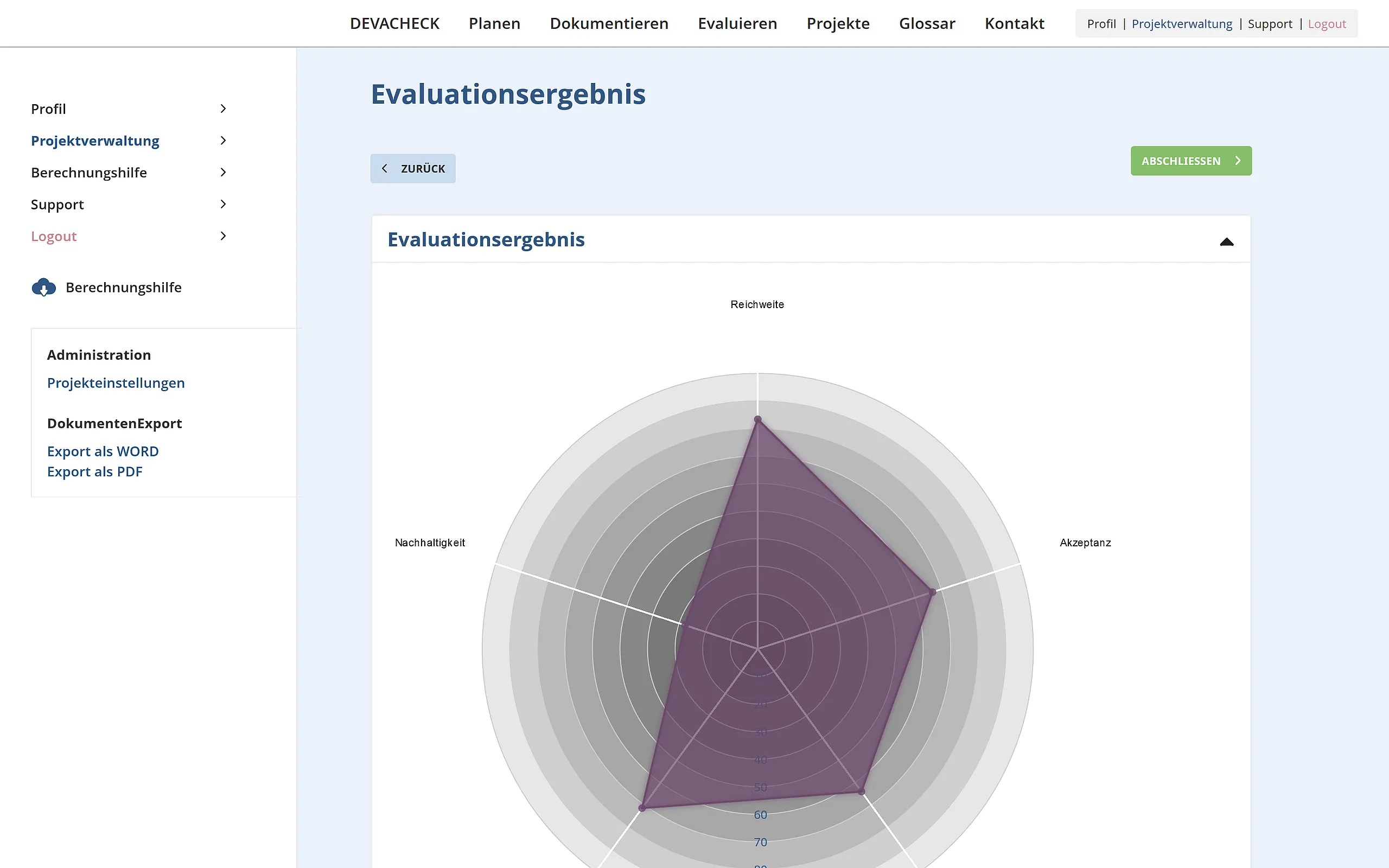Click the chevron arrow next to Logout in the sidebar

(224, 236)
